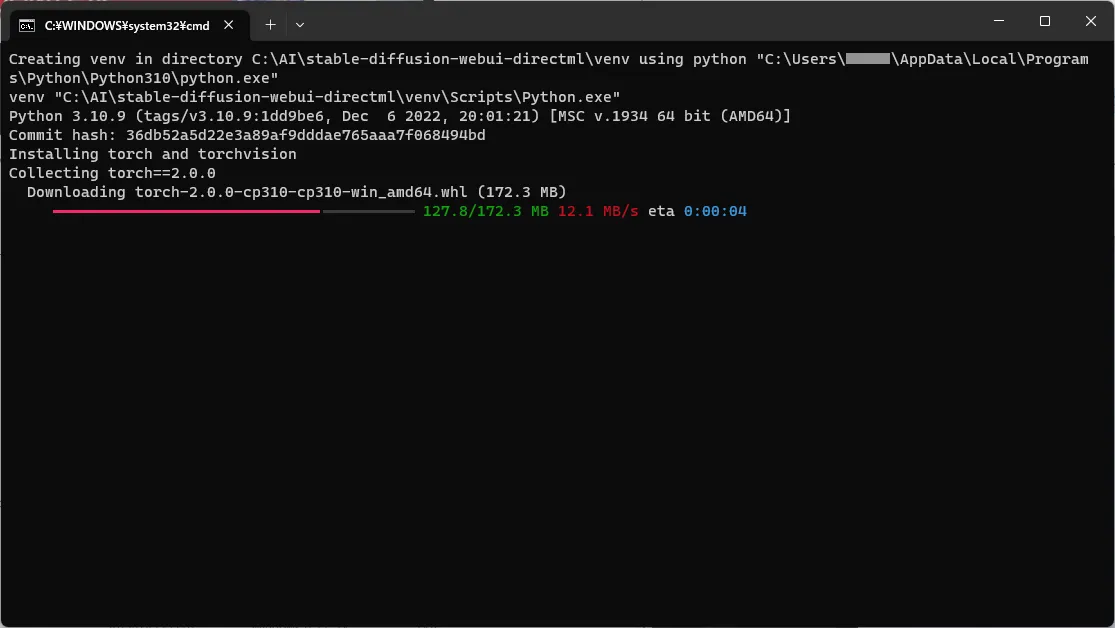Click the green 127.8/172.3 MB download size

[485, 211]
